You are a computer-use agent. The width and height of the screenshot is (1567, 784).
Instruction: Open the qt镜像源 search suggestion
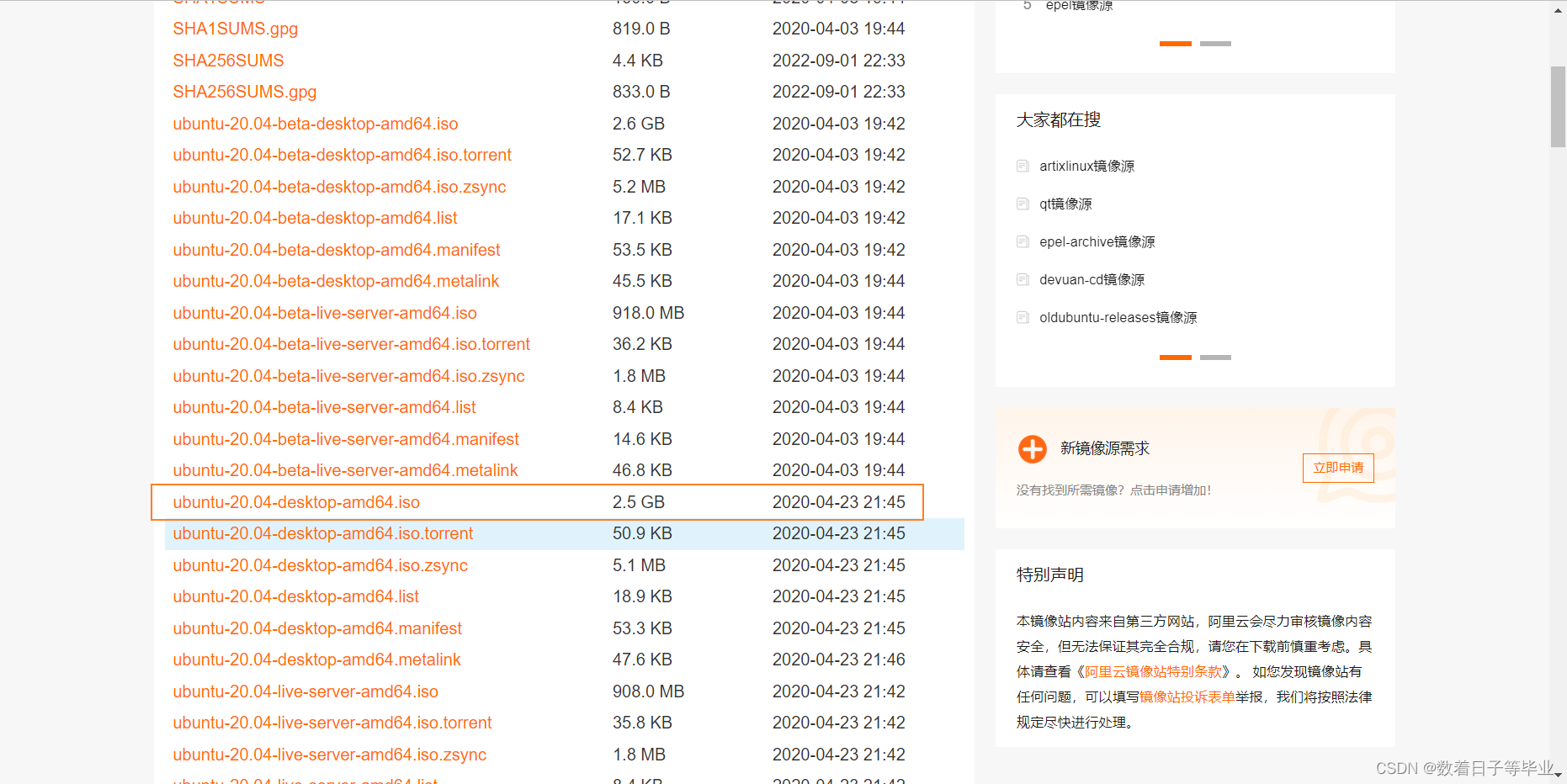pos(1065,204)
